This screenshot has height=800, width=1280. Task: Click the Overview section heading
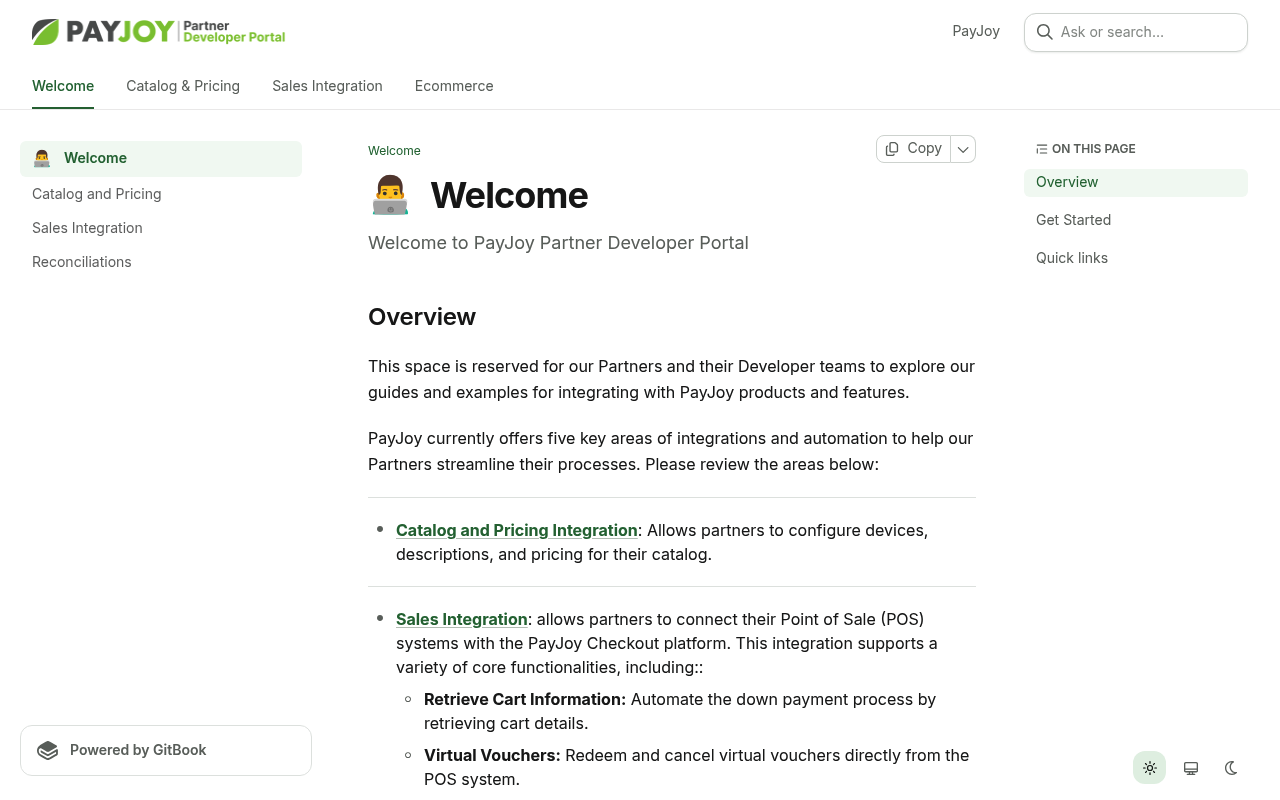click(x=422, y=317)
